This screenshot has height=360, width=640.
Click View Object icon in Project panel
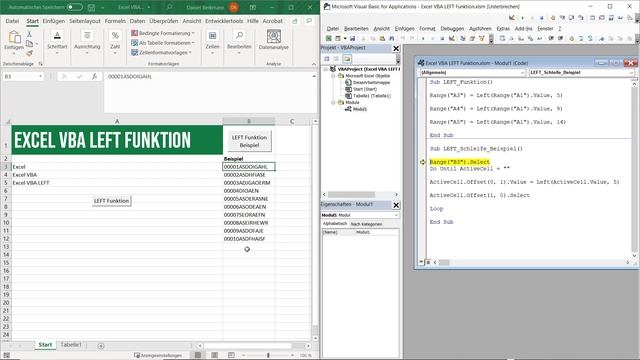336,59
